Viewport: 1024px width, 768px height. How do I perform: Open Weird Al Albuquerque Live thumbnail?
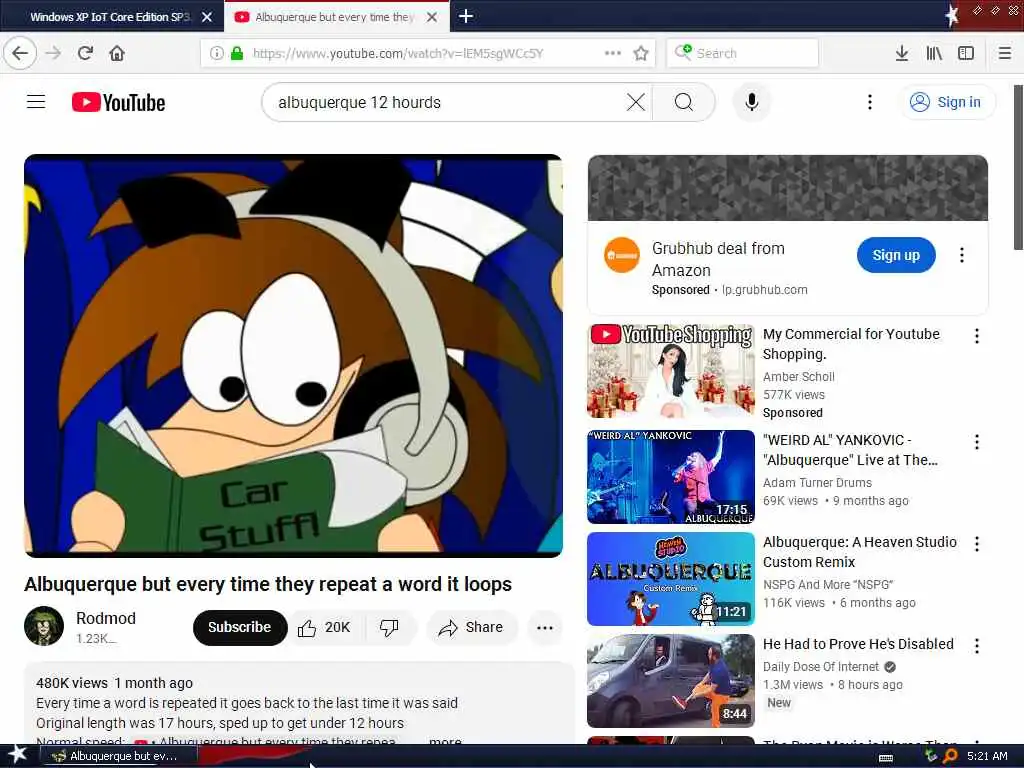tap(671, 477)
